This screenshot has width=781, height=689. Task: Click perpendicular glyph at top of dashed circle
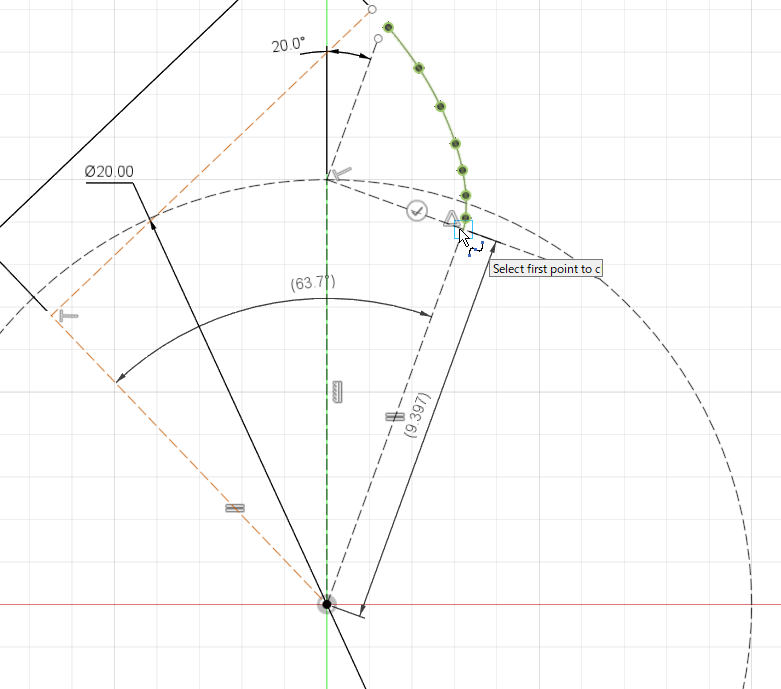[341, 175]
